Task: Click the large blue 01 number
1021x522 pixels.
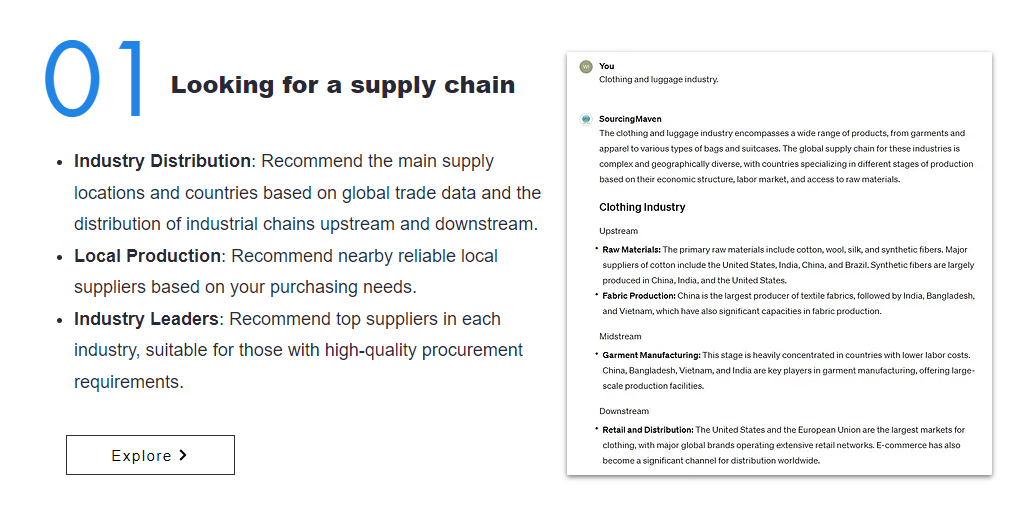Action: [95, 80]
